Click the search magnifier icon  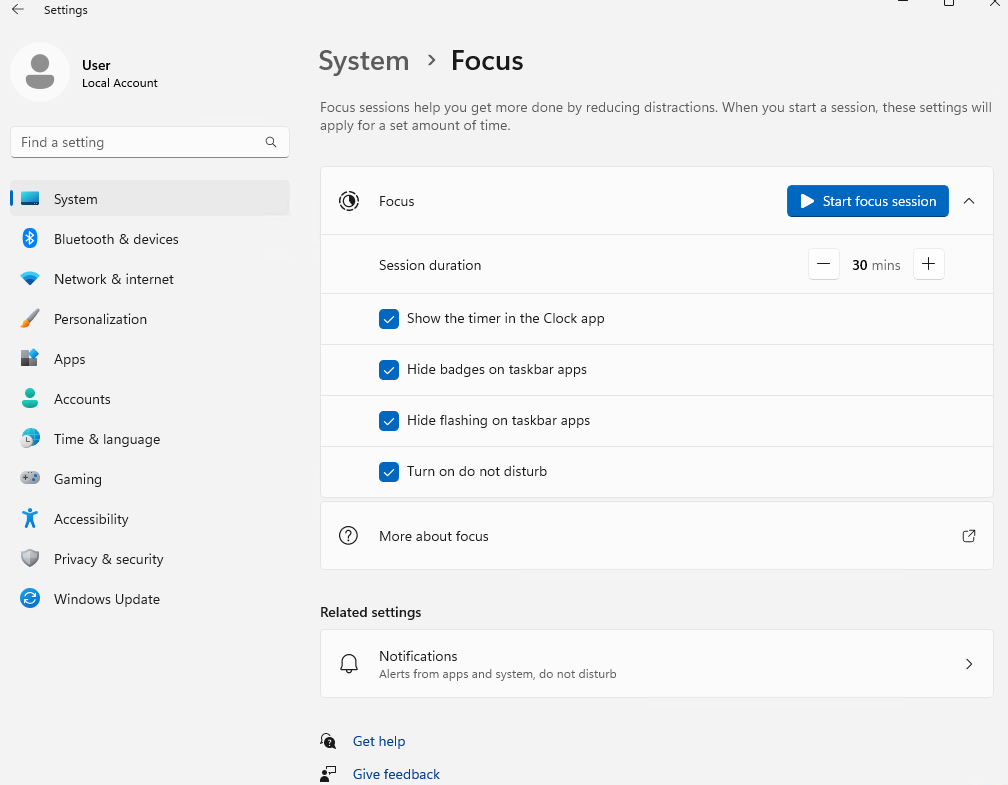(271, 142)
